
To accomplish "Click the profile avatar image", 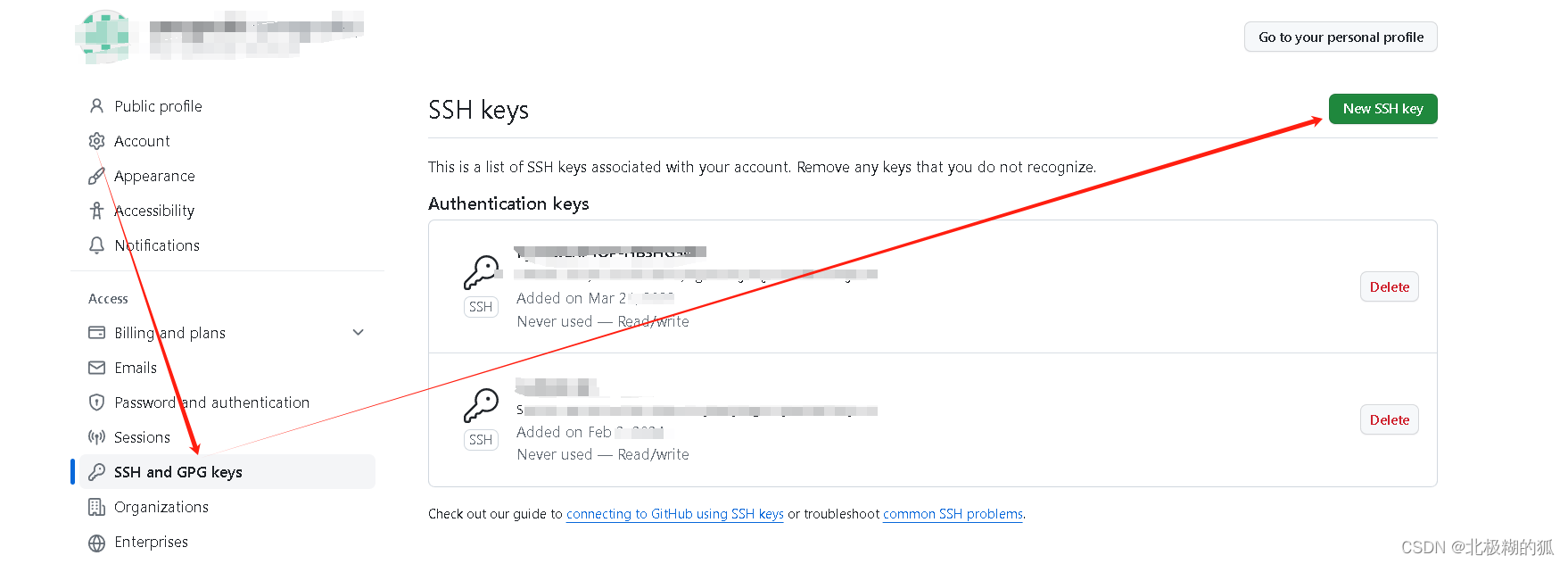I will (104, 37).
